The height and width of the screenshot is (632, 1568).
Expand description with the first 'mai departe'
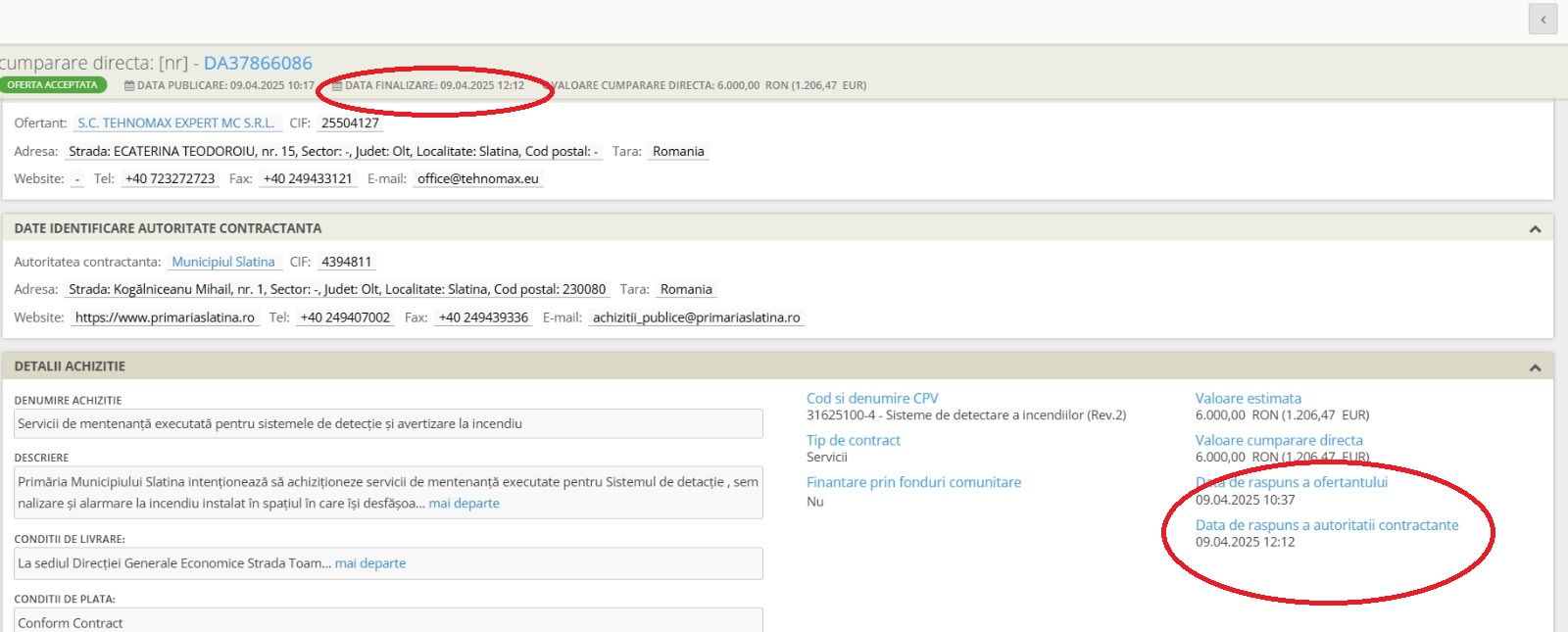464,504
